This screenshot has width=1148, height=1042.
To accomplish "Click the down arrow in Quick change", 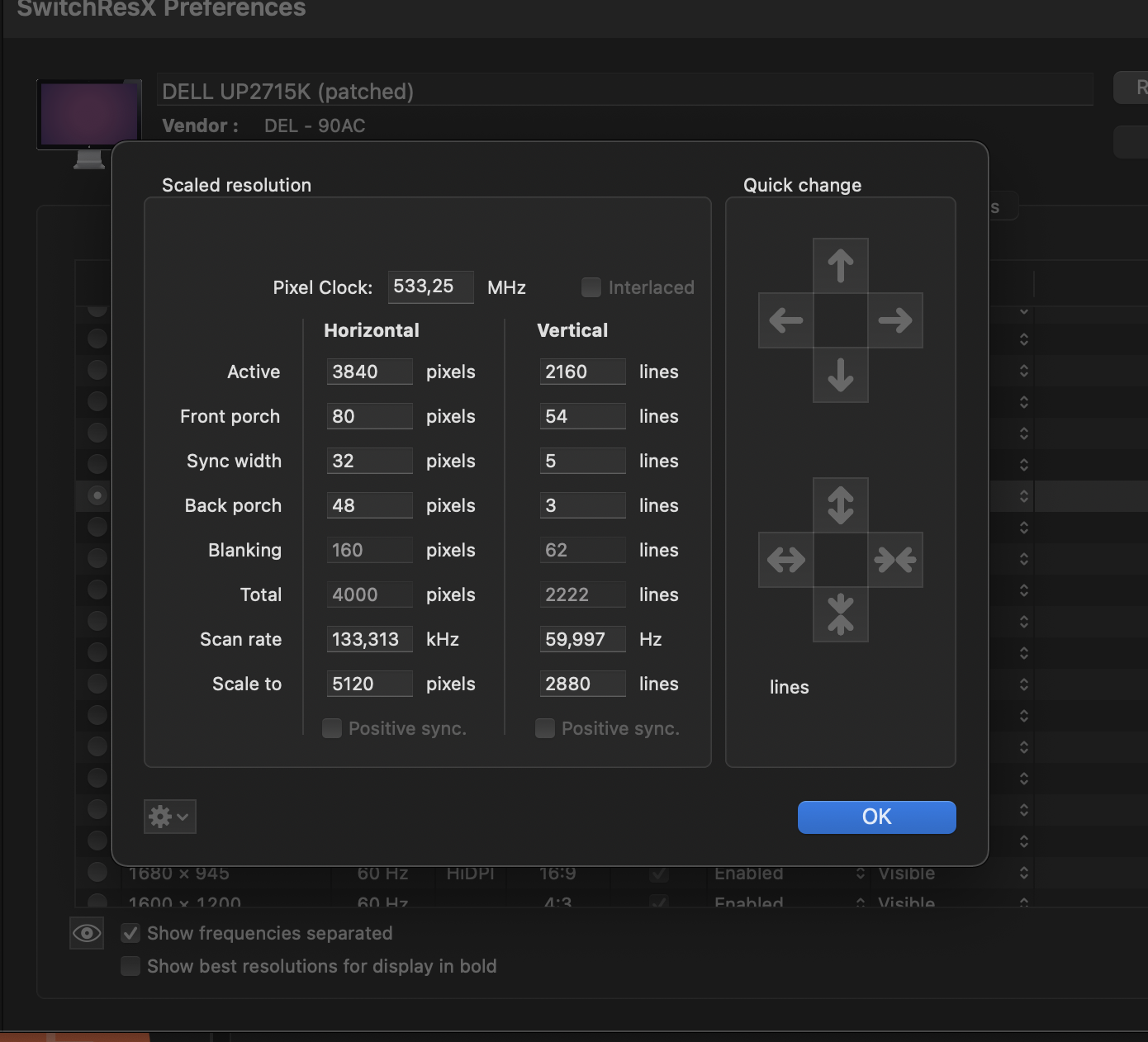I will point(841,375).
